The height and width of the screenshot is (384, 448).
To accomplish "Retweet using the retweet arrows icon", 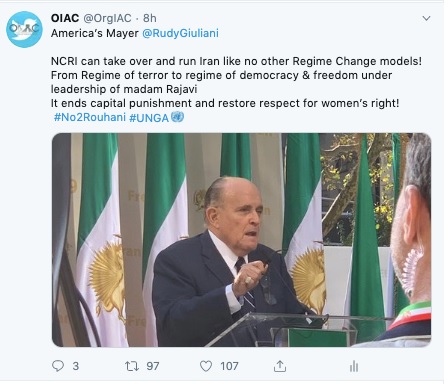I will click(x=132, y=366).
